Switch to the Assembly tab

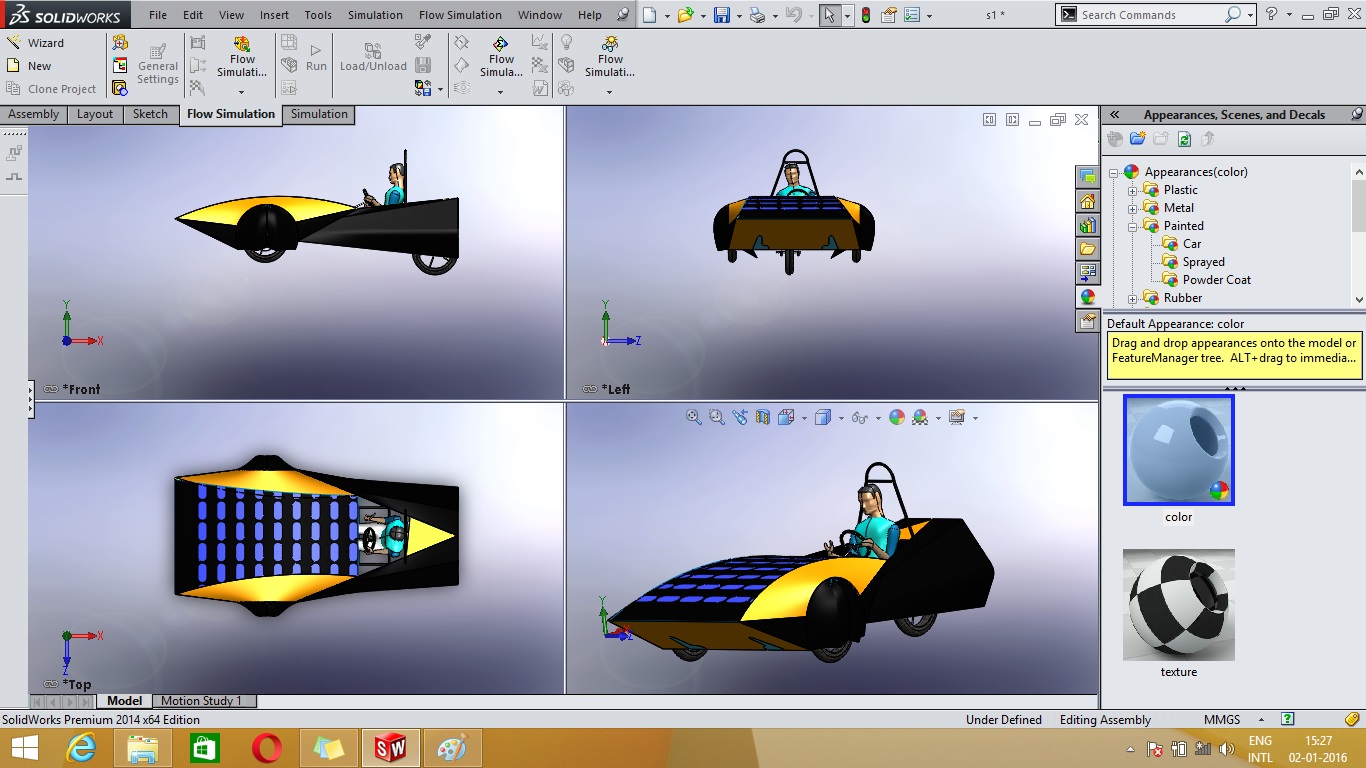(34, 114)
